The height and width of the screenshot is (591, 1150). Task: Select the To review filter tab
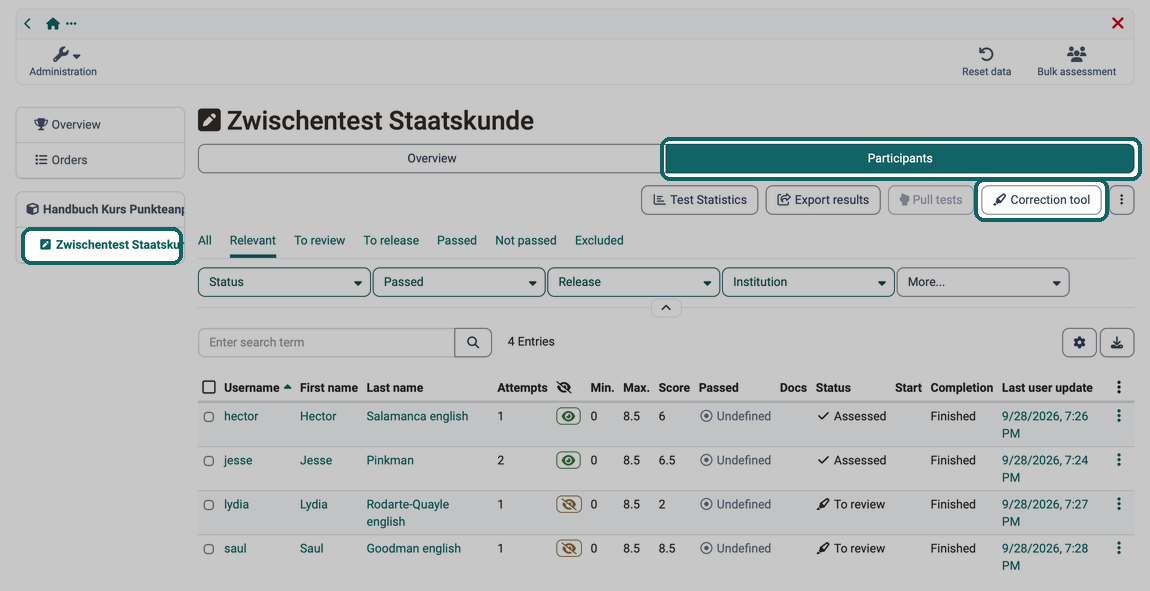(320, 241)
